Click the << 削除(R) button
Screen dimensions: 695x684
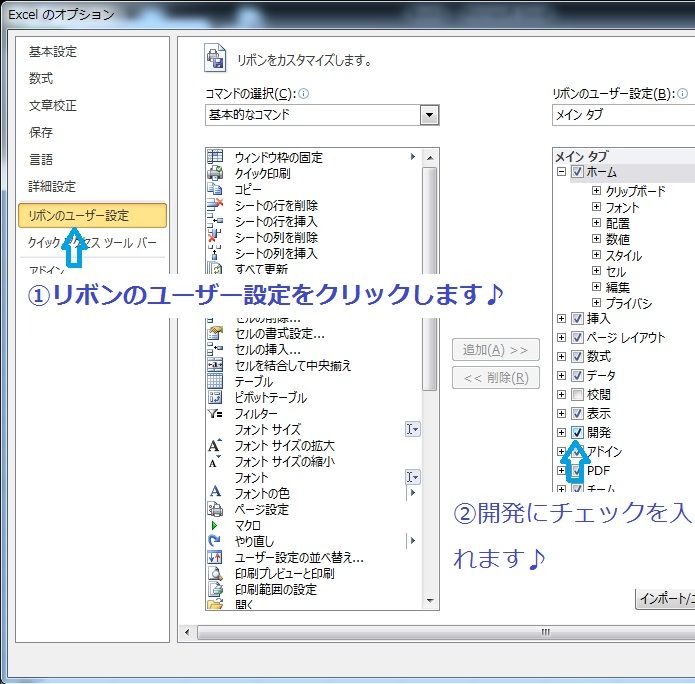tap(496, 378)
